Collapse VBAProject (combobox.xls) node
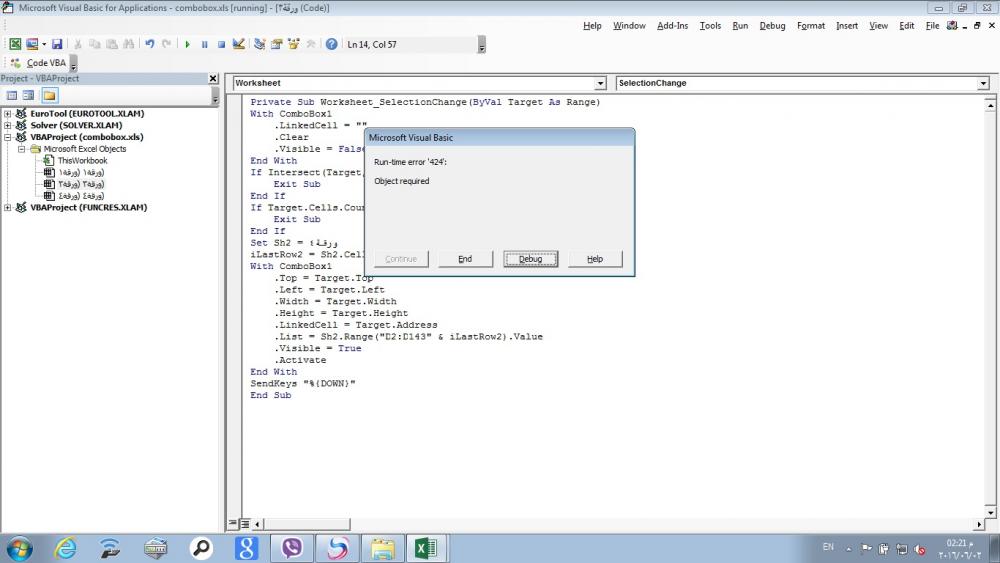The height and width of the screenshot is (563, 1000). (8, 137)
